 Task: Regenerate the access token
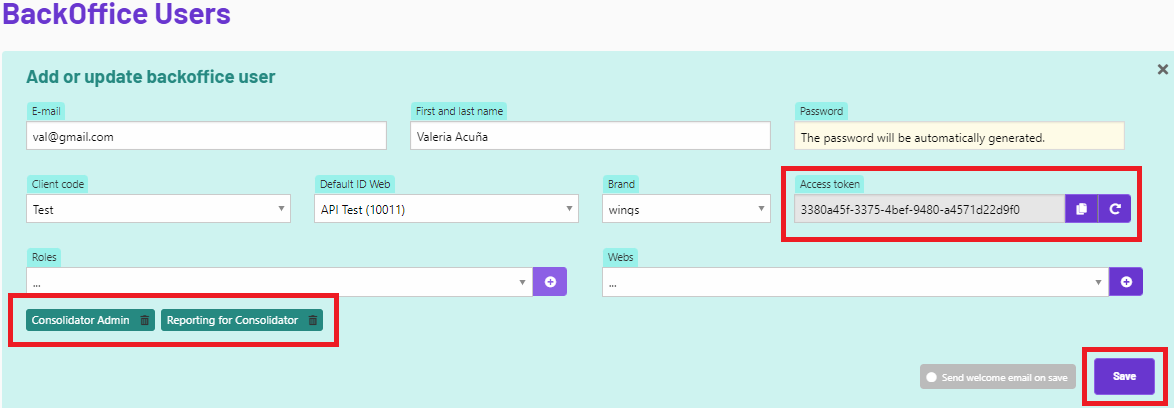[1114, 209]
